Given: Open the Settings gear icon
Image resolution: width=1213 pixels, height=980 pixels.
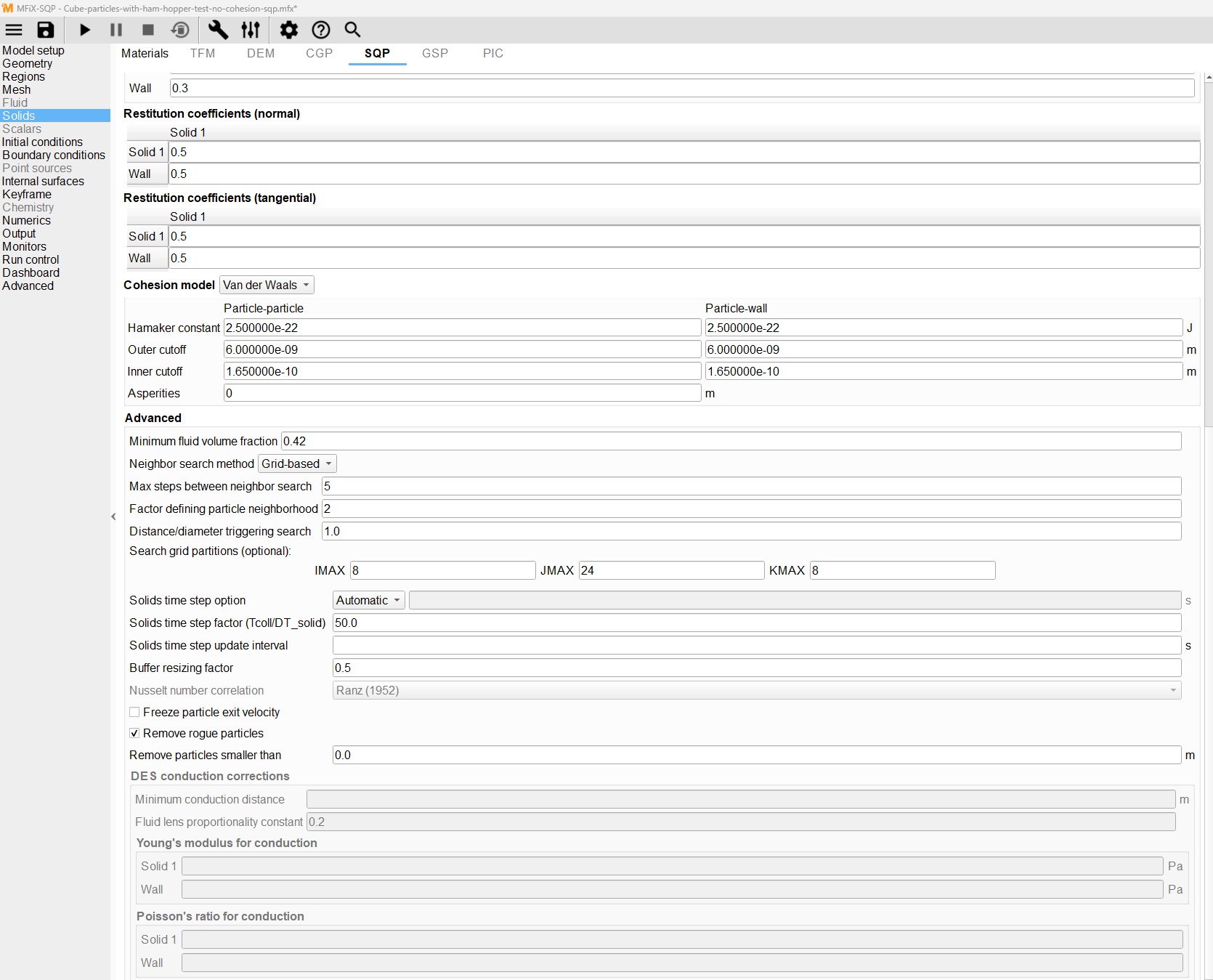Looking at the screenshot, I should [289, 30].
